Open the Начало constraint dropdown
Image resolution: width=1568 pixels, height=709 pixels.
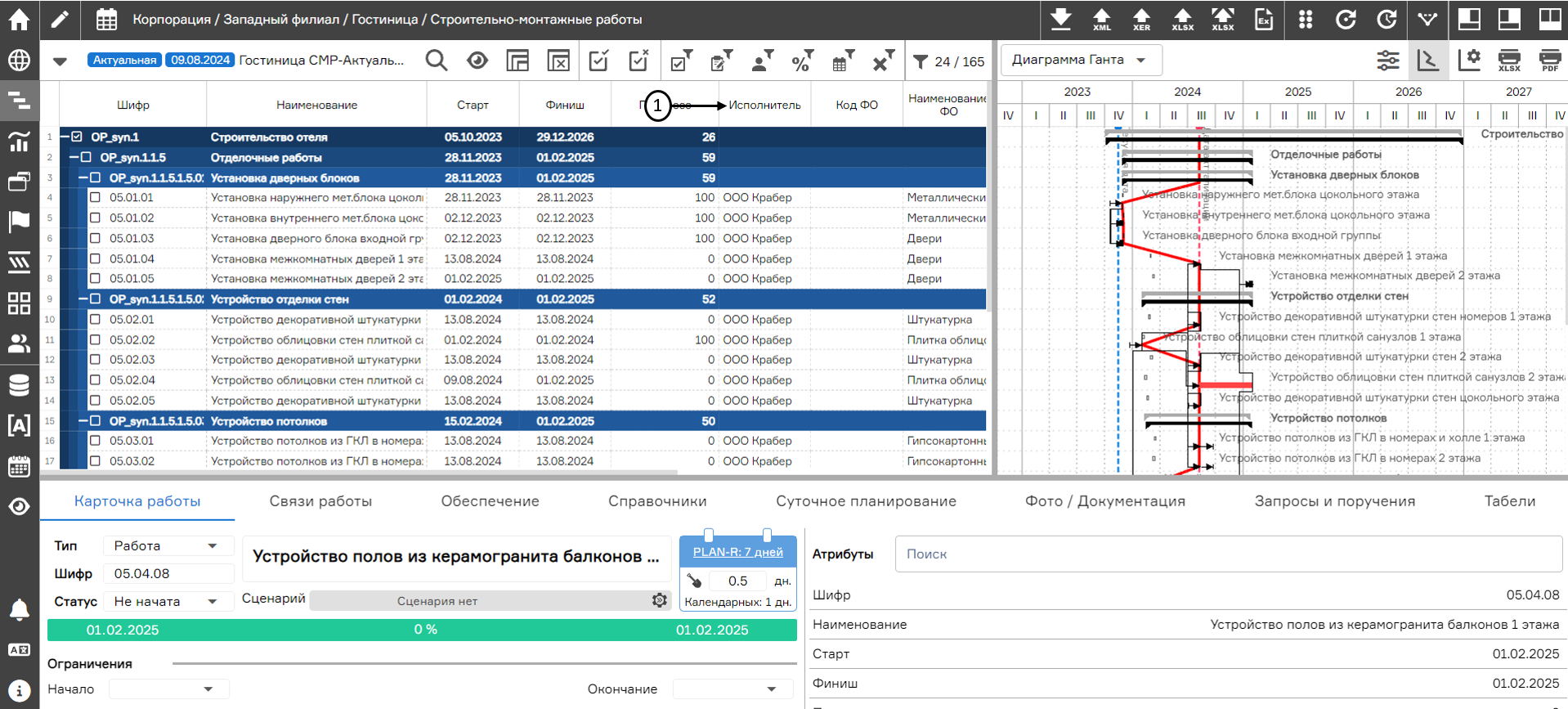coord(168,689)
